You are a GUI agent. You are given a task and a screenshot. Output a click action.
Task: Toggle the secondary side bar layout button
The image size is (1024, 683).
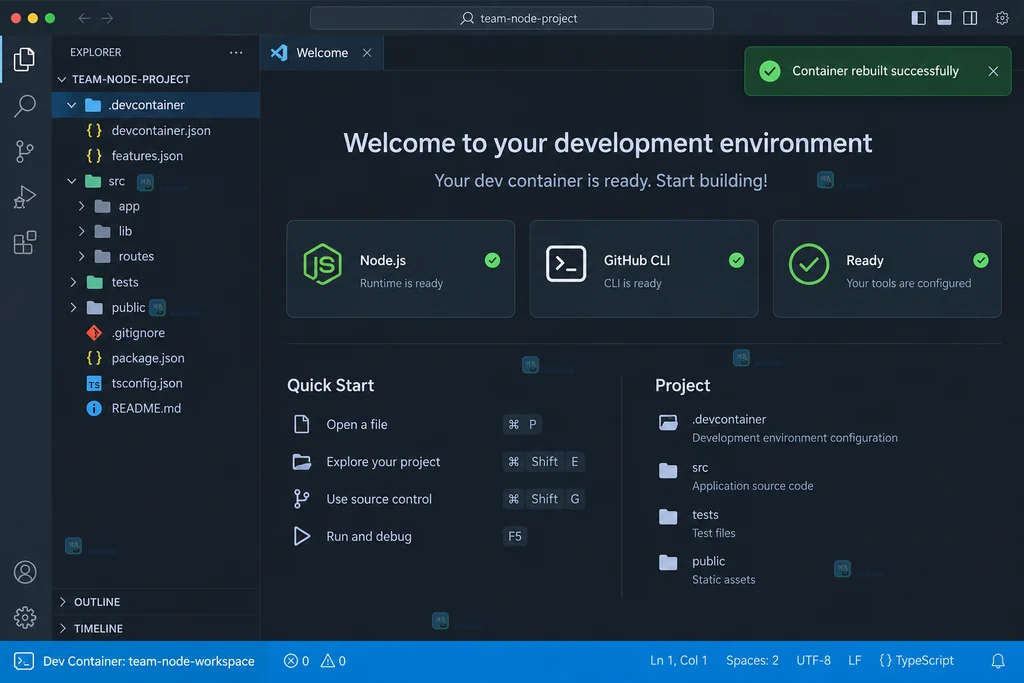pos(970,18)
